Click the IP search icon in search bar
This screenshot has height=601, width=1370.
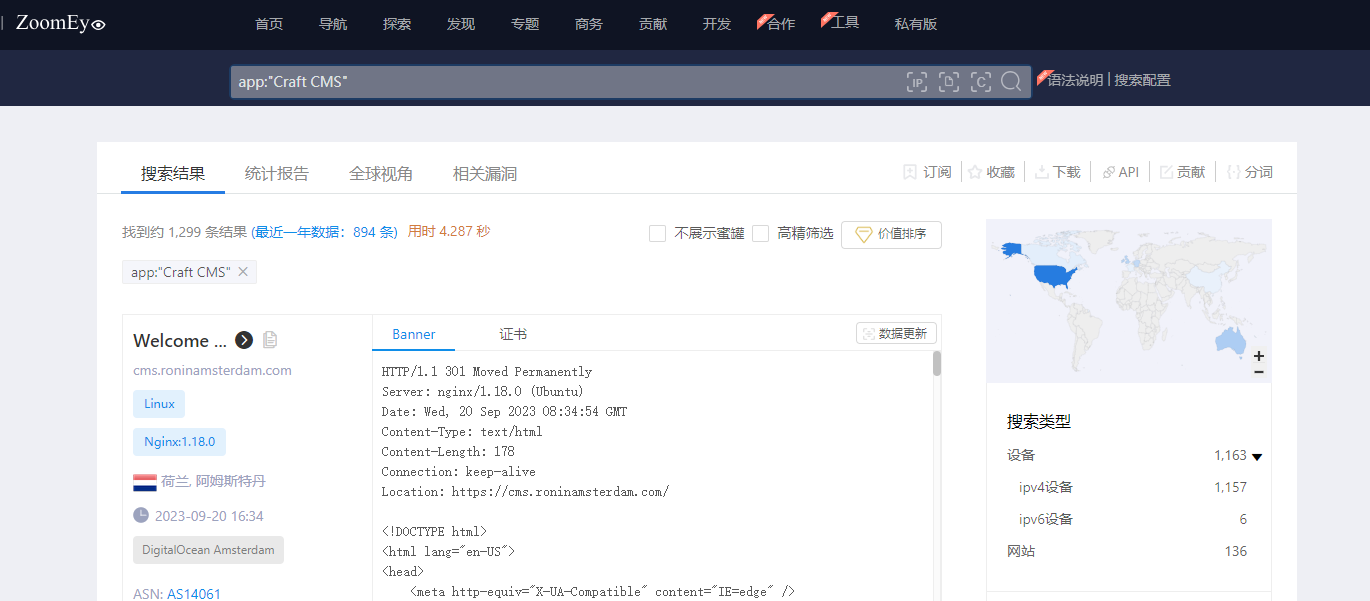[917, 82]
